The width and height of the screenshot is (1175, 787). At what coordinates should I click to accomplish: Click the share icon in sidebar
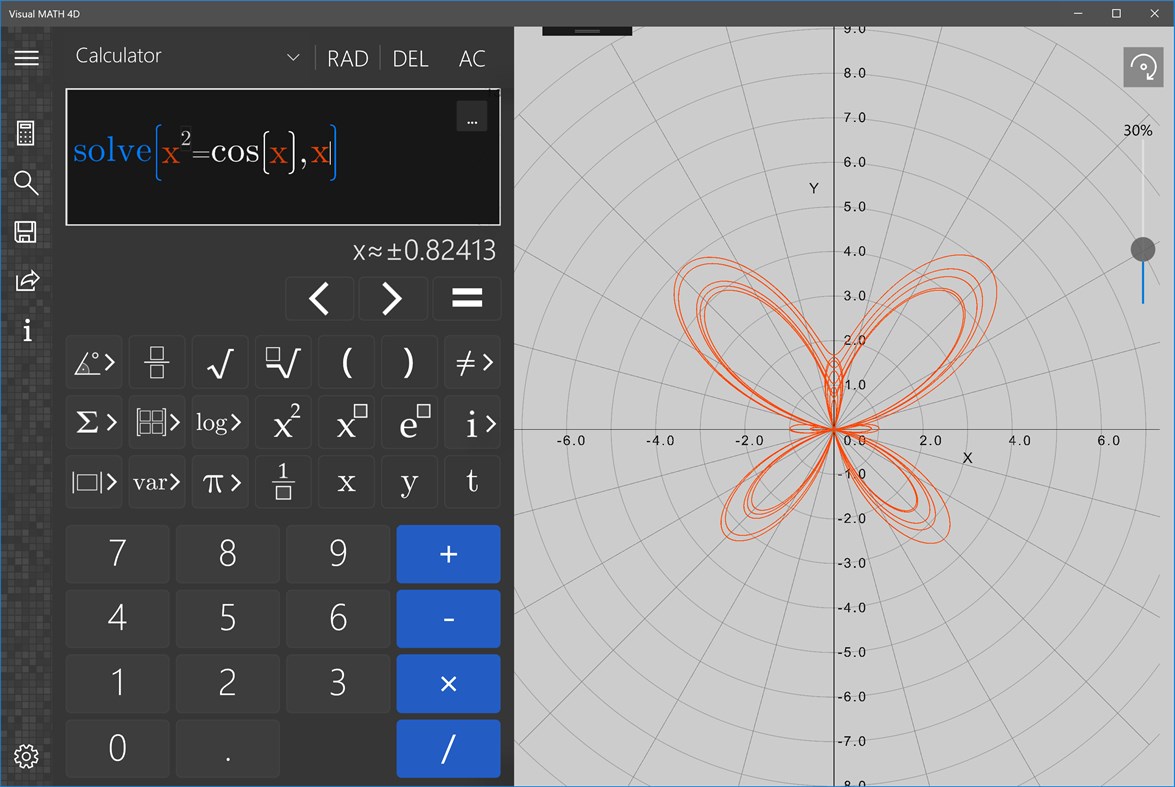pos(27,281)
